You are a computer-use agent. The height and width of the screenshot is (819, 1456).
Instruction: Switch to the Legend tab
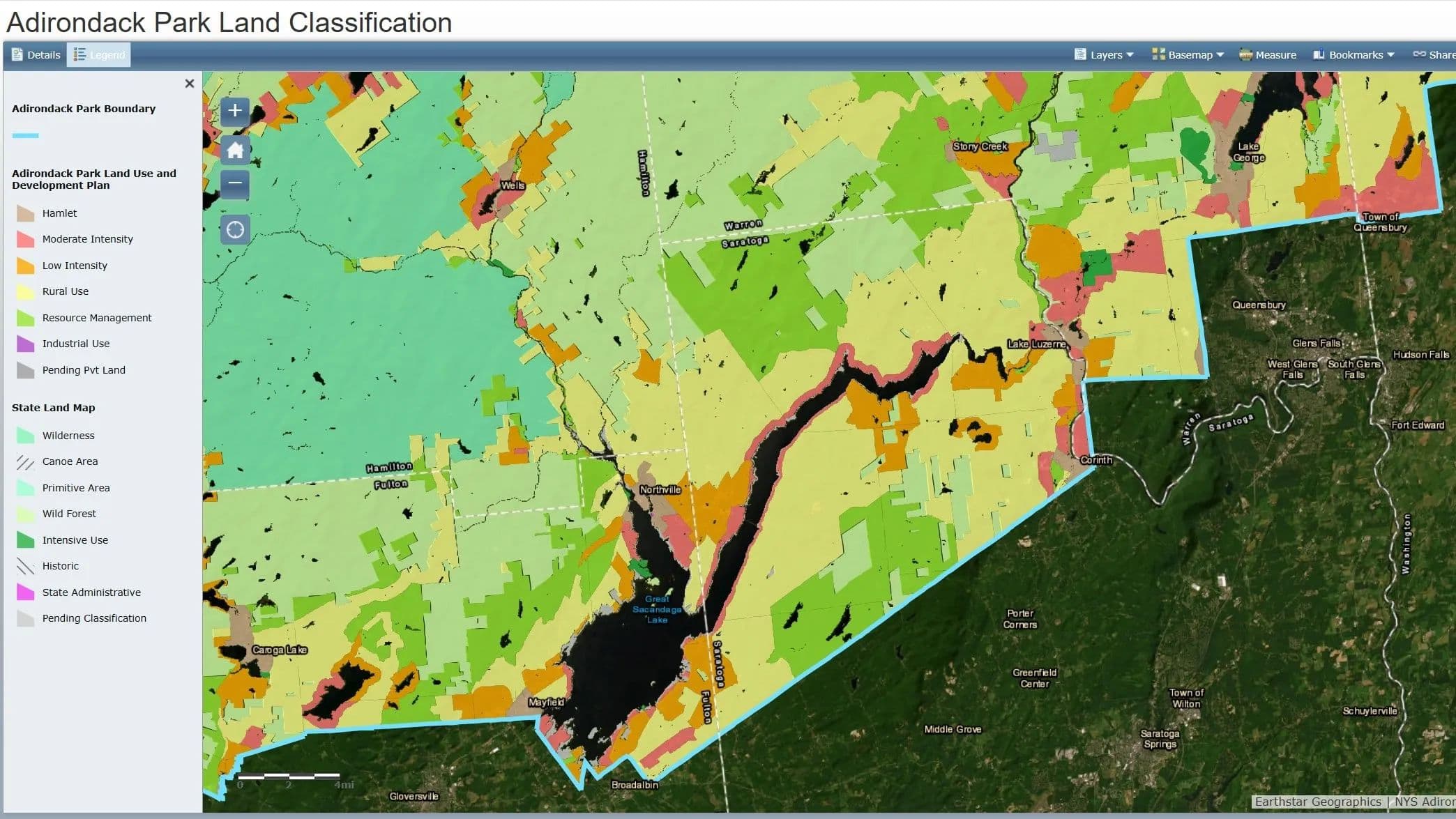(99, 55)
